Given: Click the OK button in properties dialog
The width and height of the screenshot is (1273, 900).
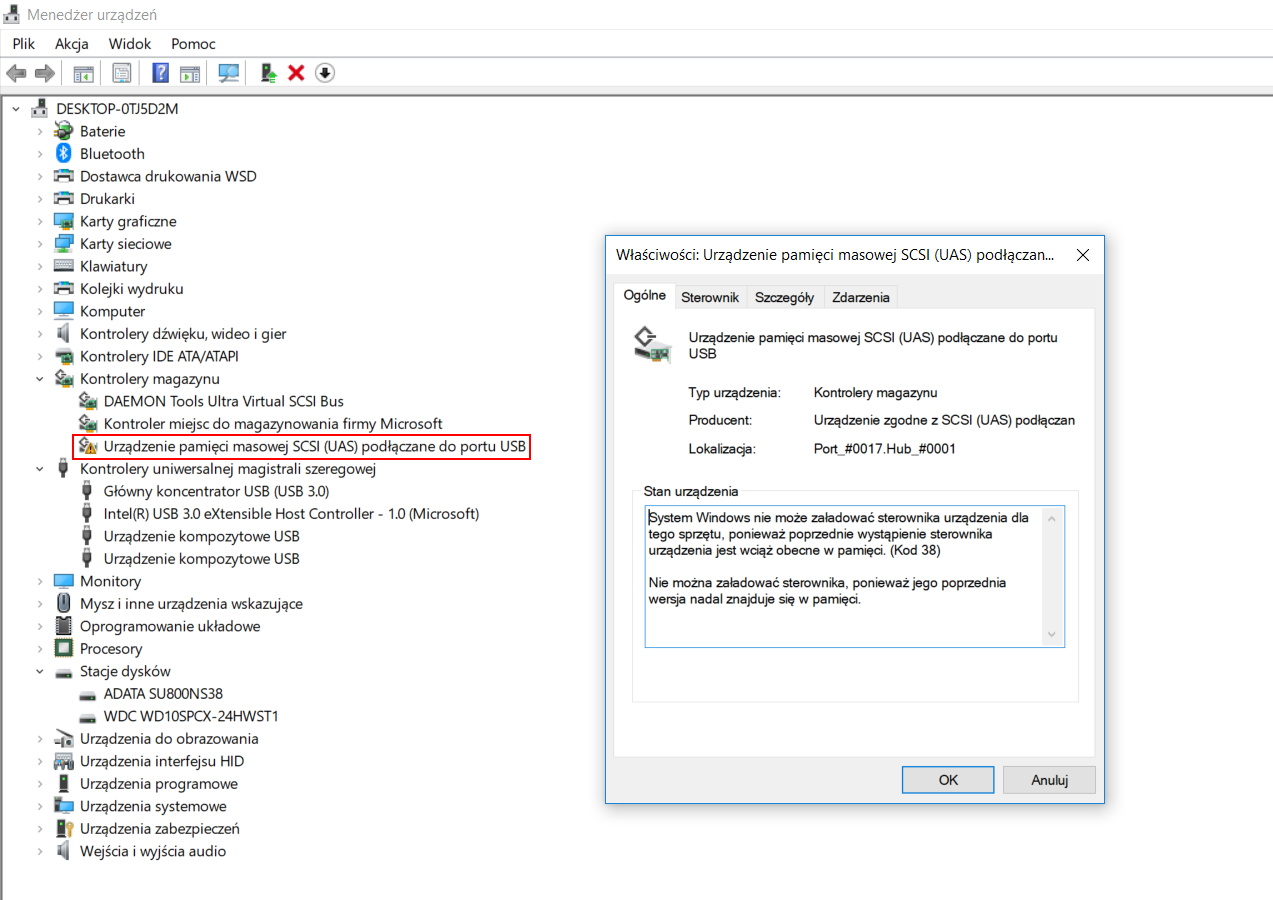Looking at the screenshot, I should [x=948, y=780].
